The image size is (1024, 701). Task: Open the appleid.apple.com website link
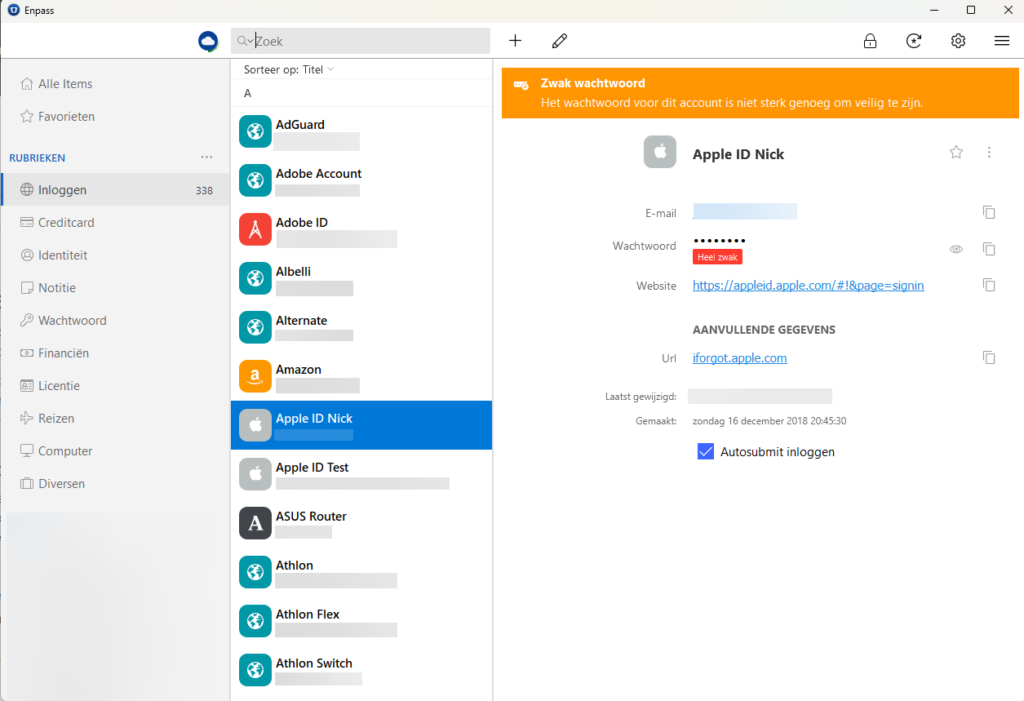pos(808,285)
